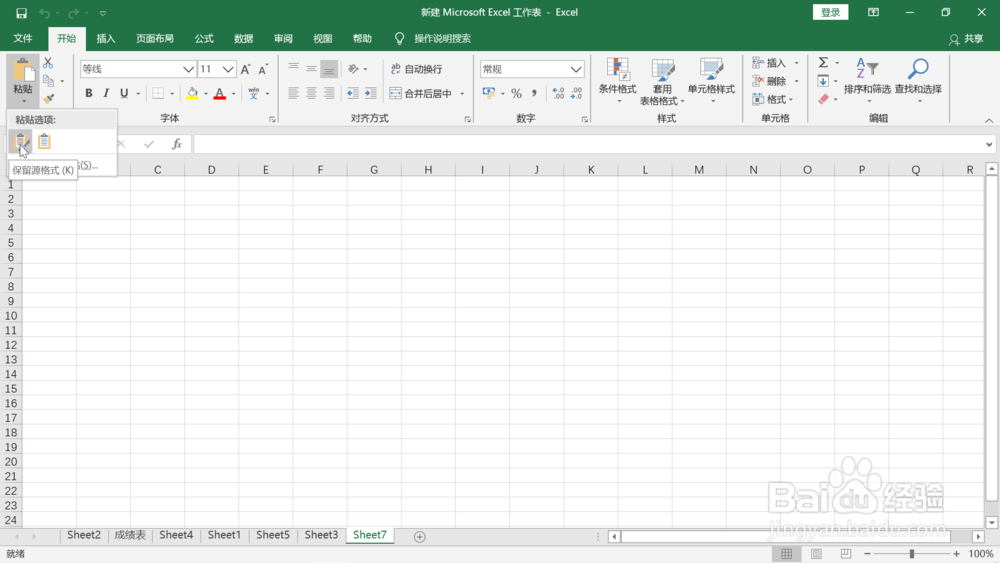Expand the font color dropdown arrow
Viewport: 1000px width, 563px height.
[x=233, y=94]
